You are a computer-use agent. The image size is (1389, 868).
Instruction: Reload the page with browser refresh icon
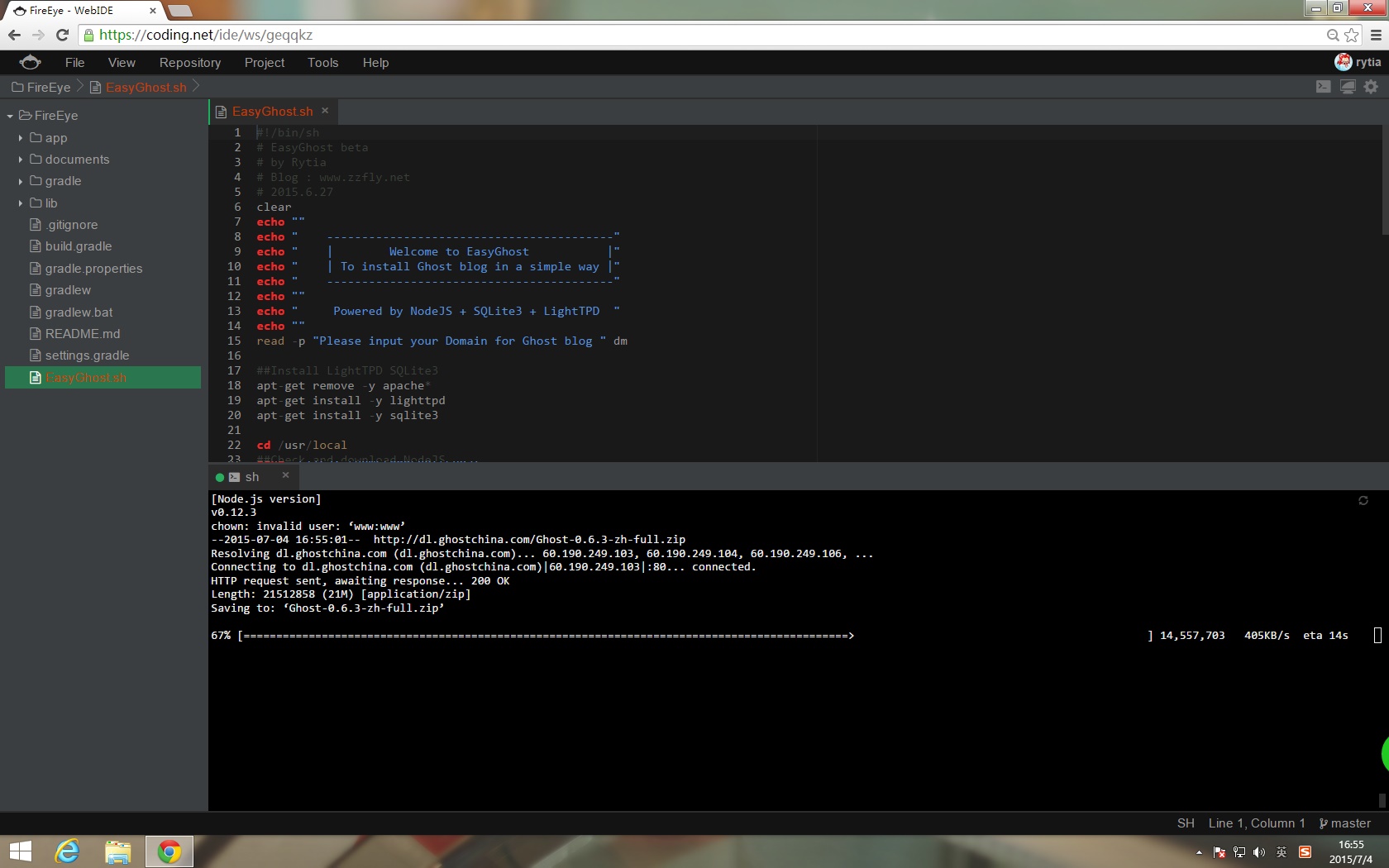(x=62, y=35)
